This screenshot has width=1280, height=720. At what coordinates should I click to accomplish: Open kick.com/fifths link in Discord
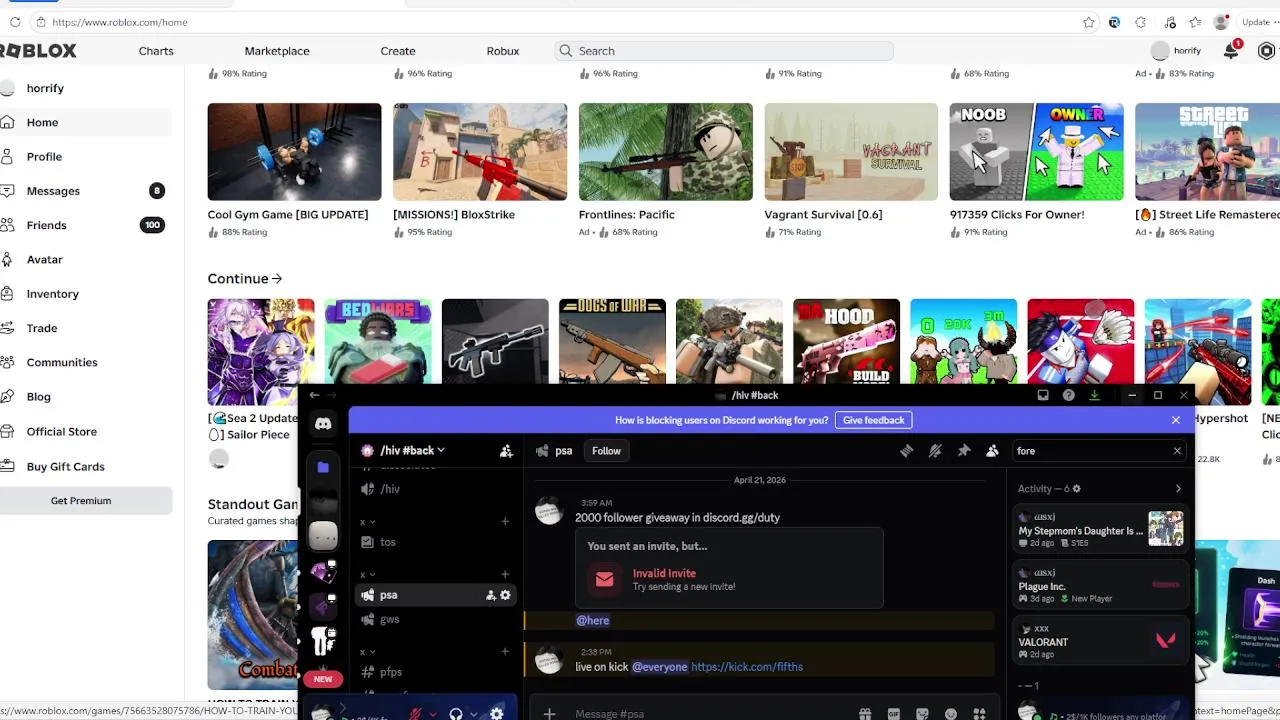point(747,667)
